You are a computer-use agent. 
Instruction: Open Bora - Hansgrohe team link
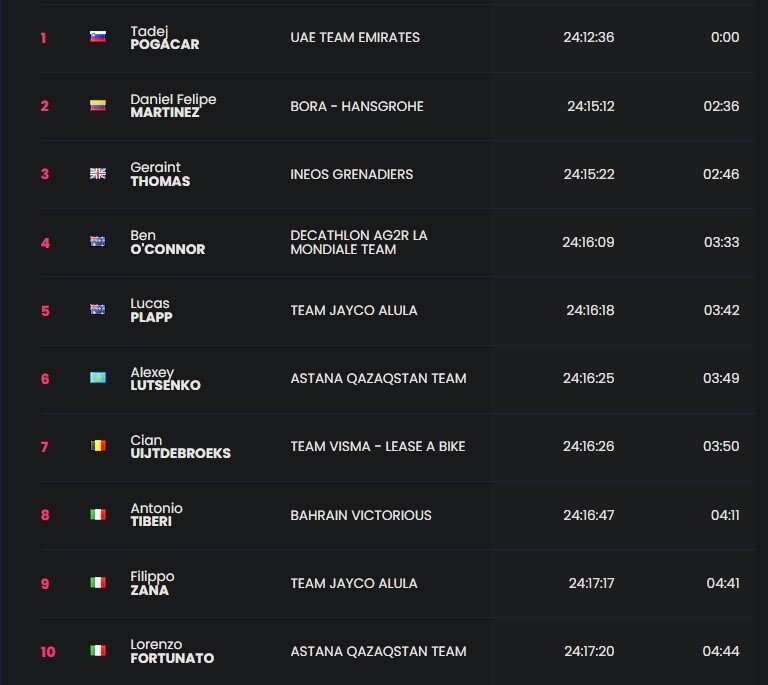pos(357,106)
